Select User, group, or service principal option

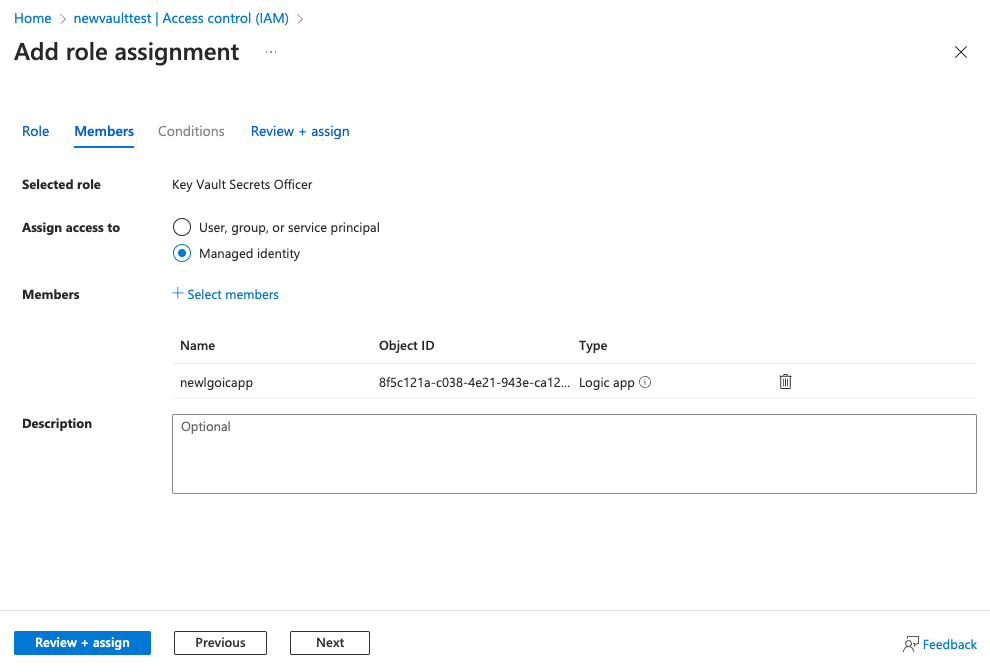click(182, 227)
